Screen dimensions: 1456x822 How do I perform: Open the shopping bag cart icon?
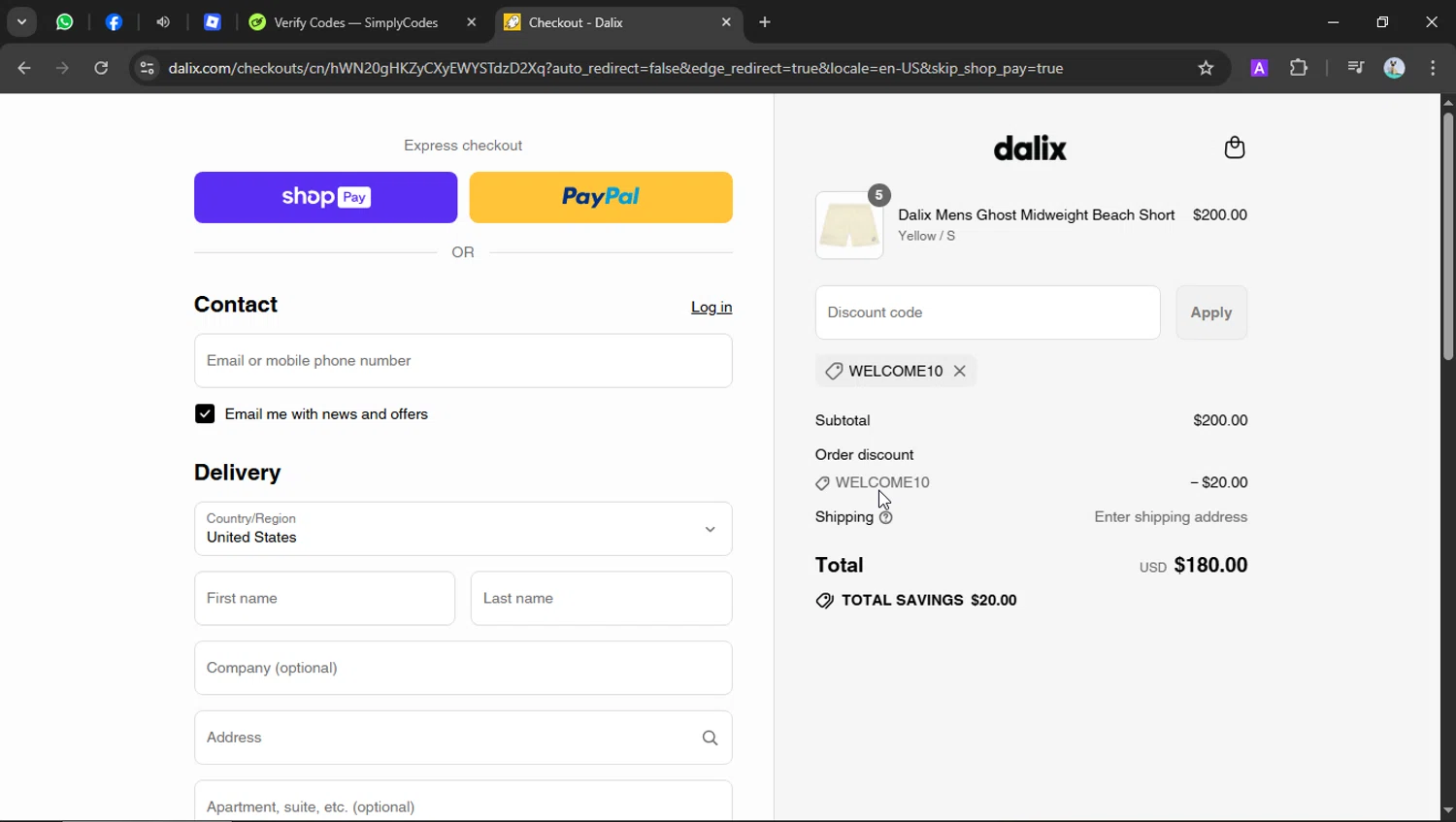pos(1234,148)
